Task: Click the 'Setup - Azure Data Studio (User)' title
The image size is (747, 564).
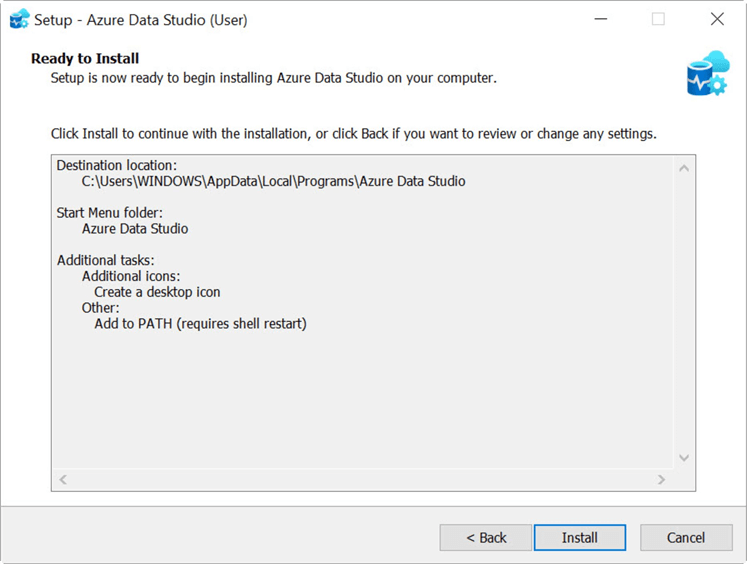Action: click(x=141, y=20)
